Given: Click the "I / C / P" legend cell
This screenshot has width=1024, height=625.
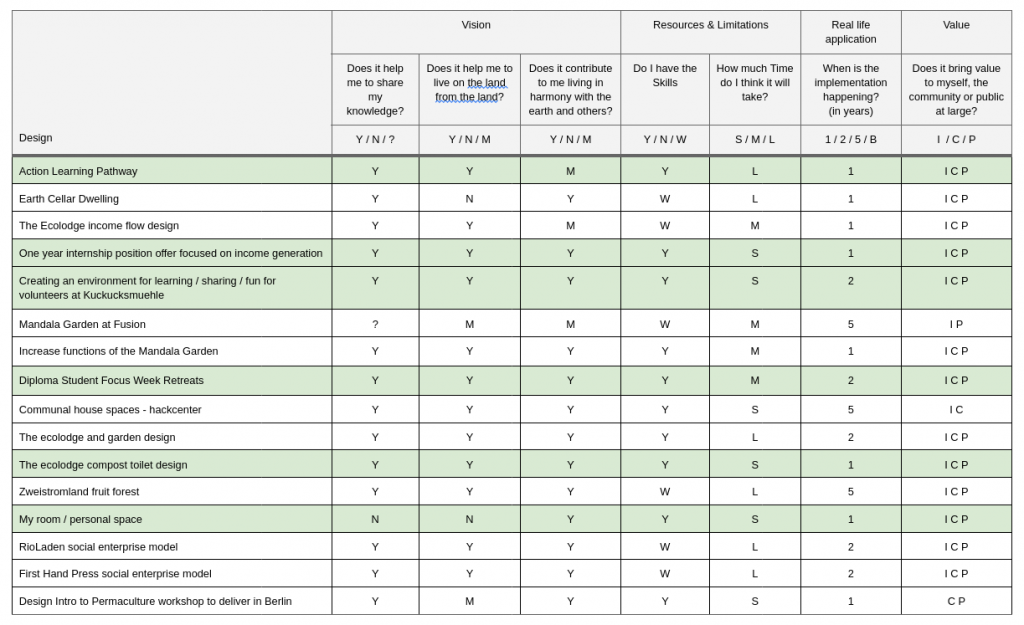Looking at the screenshot, I should point(956,140).
